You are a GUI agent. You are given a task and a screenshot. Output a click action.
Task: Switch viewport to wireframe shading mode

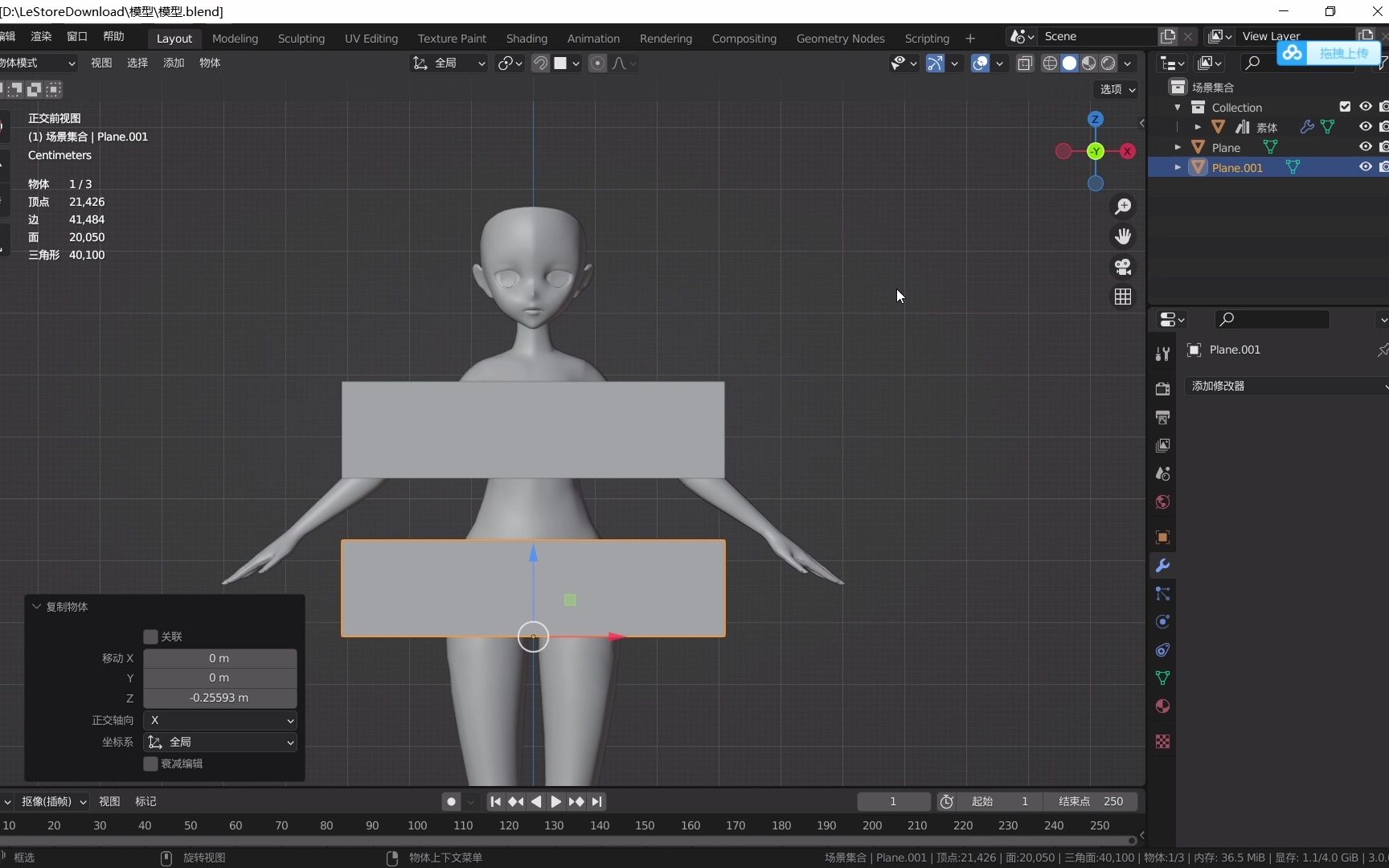click(1050, 63)
